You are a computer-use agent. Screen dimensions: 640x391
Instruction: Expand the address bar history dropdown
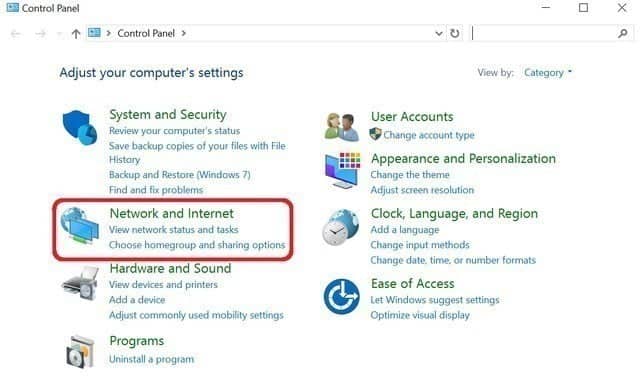(x=439, y=33)
